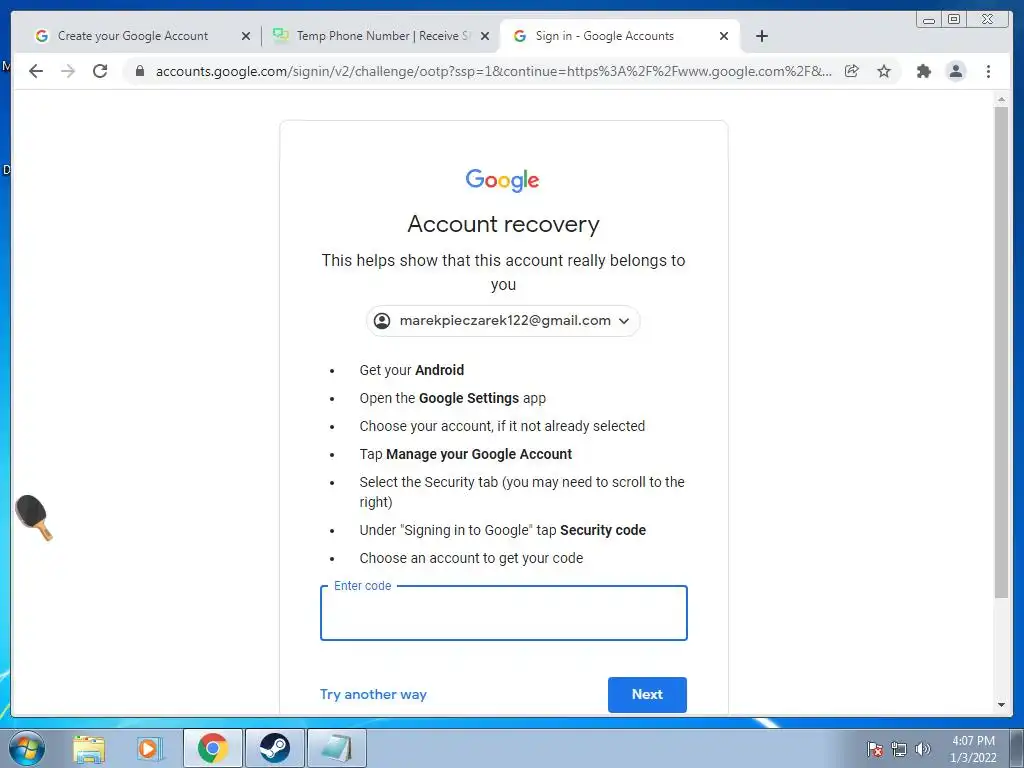Open the Extensions puzzle icon
This screenshot has height=768, width=1024.
click(x=923, y=71)
